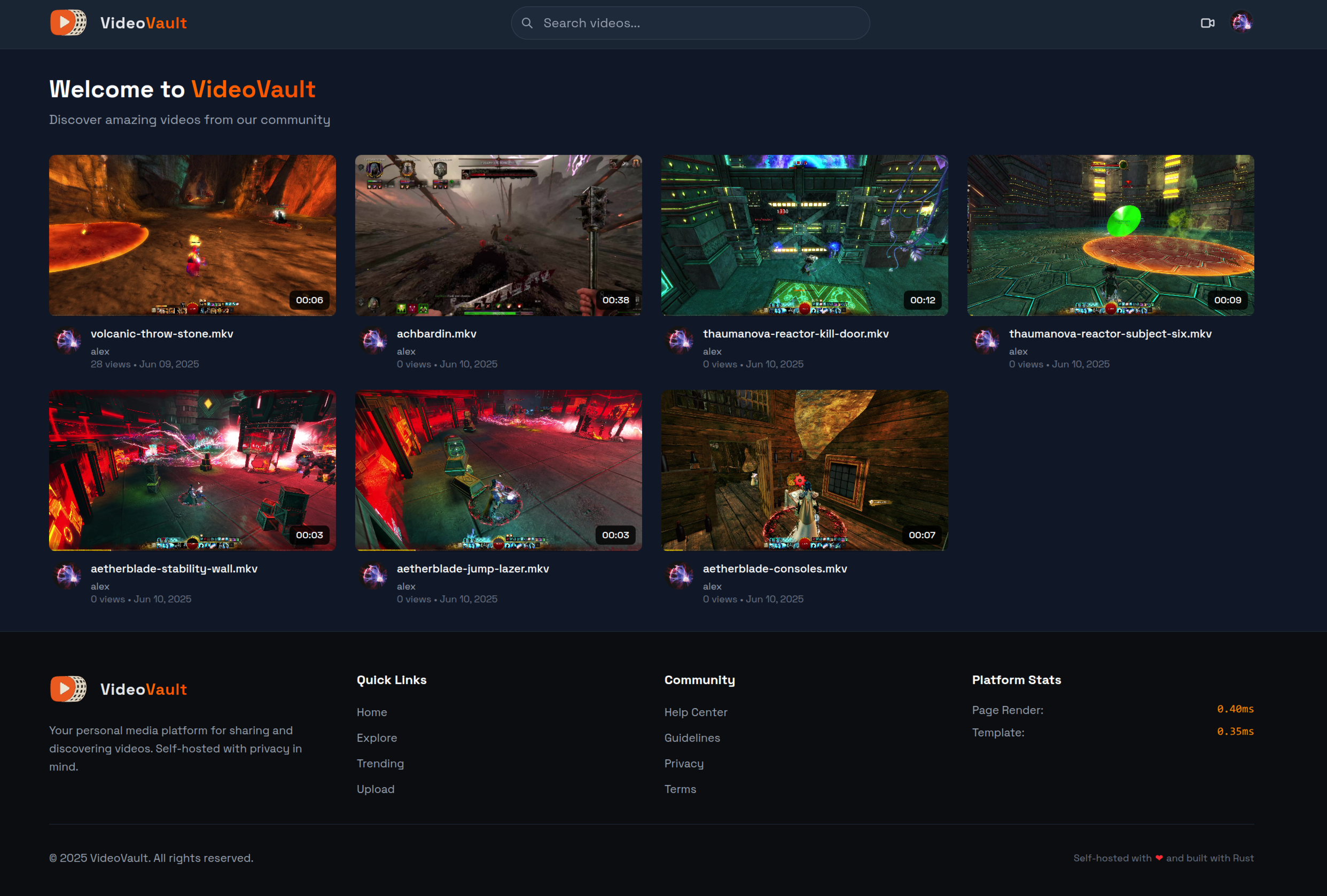This screenshot has height=896, width=1327.
Task: Play the aetherblade-jump-lazer.mkv thumbnail
Action: click(498, 470)
